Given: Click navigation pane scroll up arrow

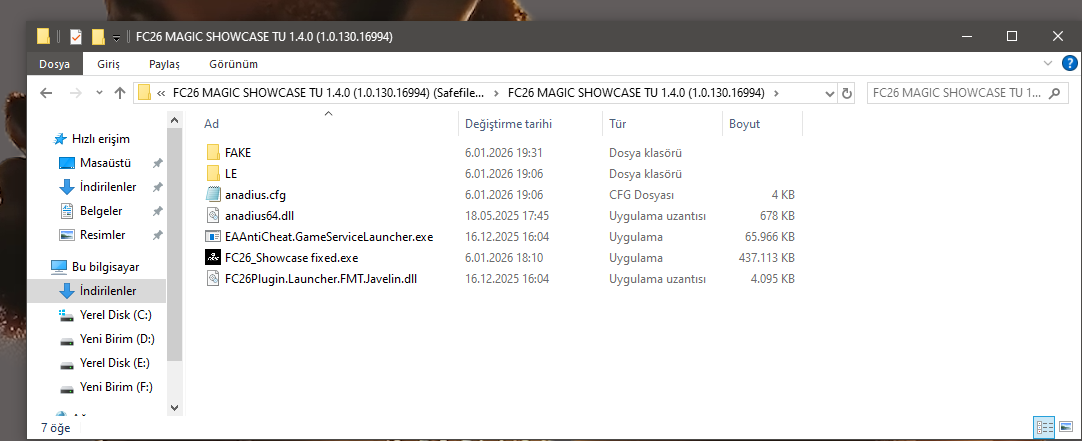Looking at the screenshot, I should coord(174,121).
